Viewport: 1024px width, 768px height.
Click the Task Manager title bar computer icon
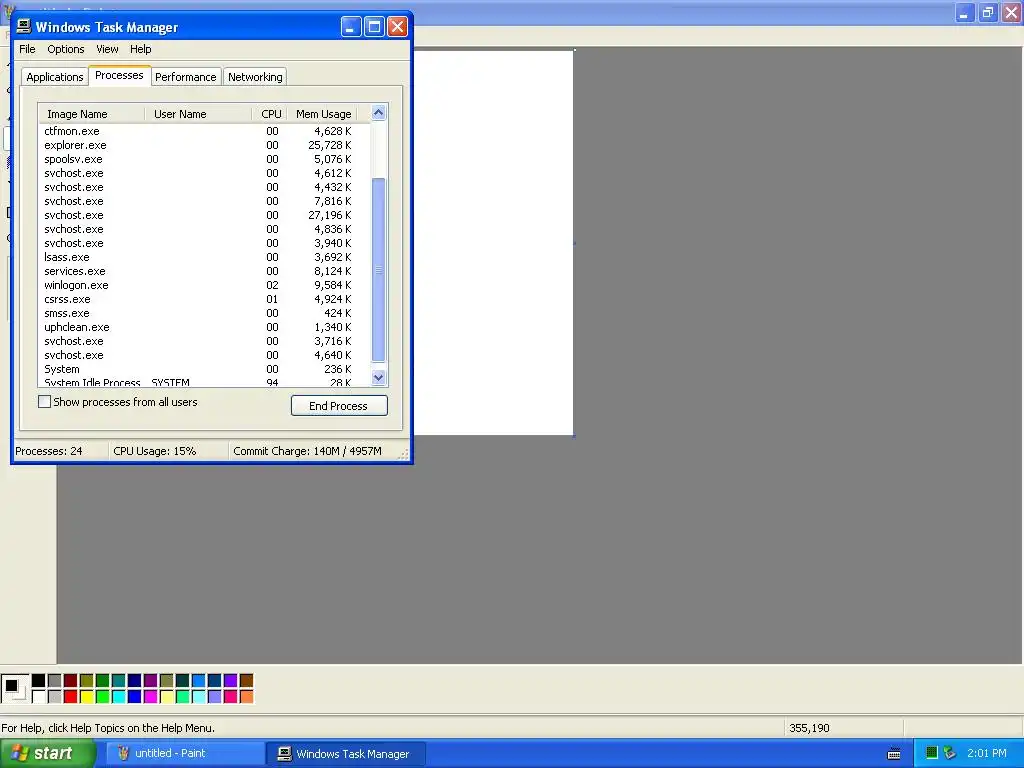pyautogui.click(x=24, y=26)
